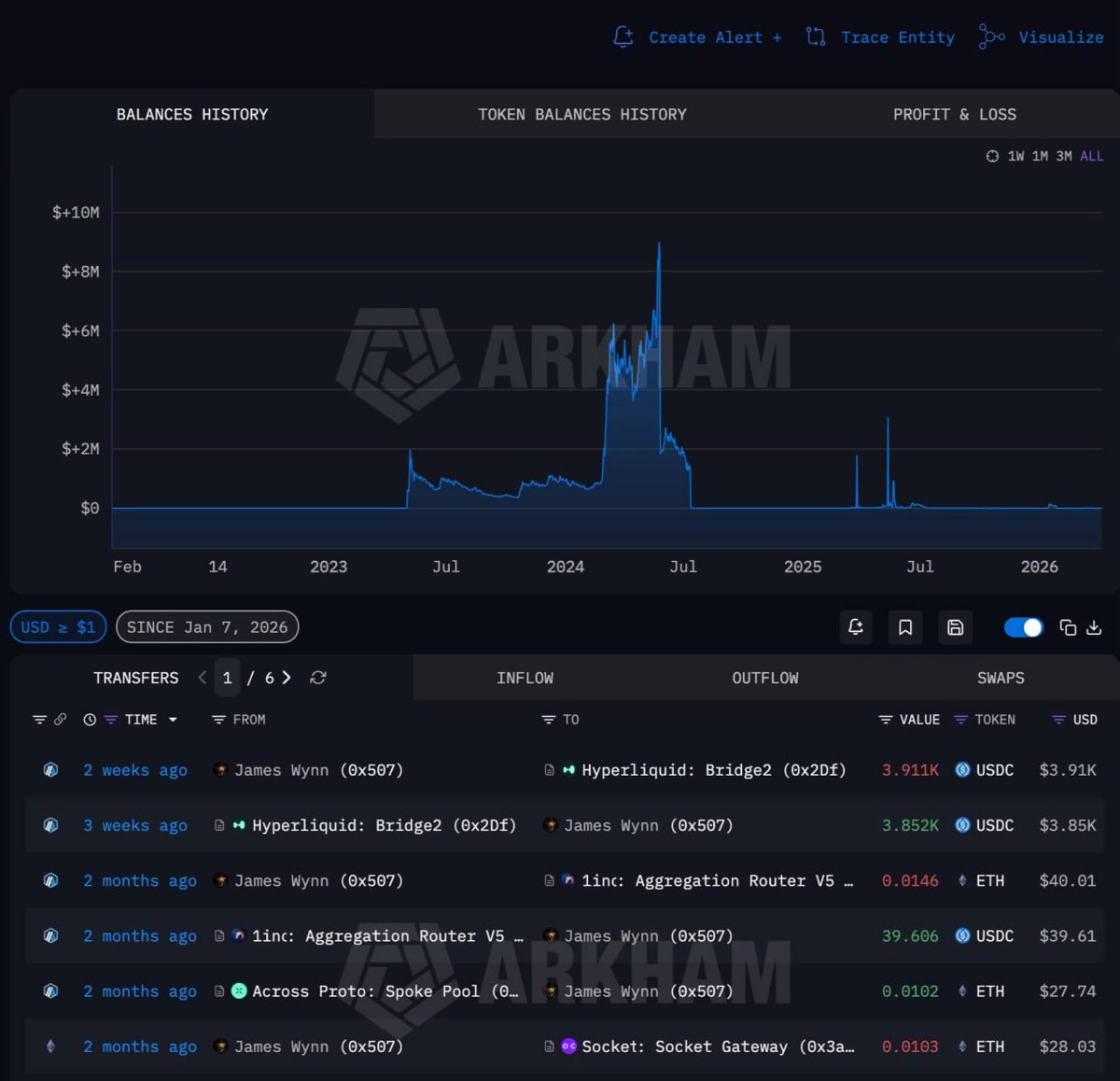Click the USDC token icon in $3.91K row
This screenshot has width=1120, height=1081.
pyautogui.click(x=962, y=770)
